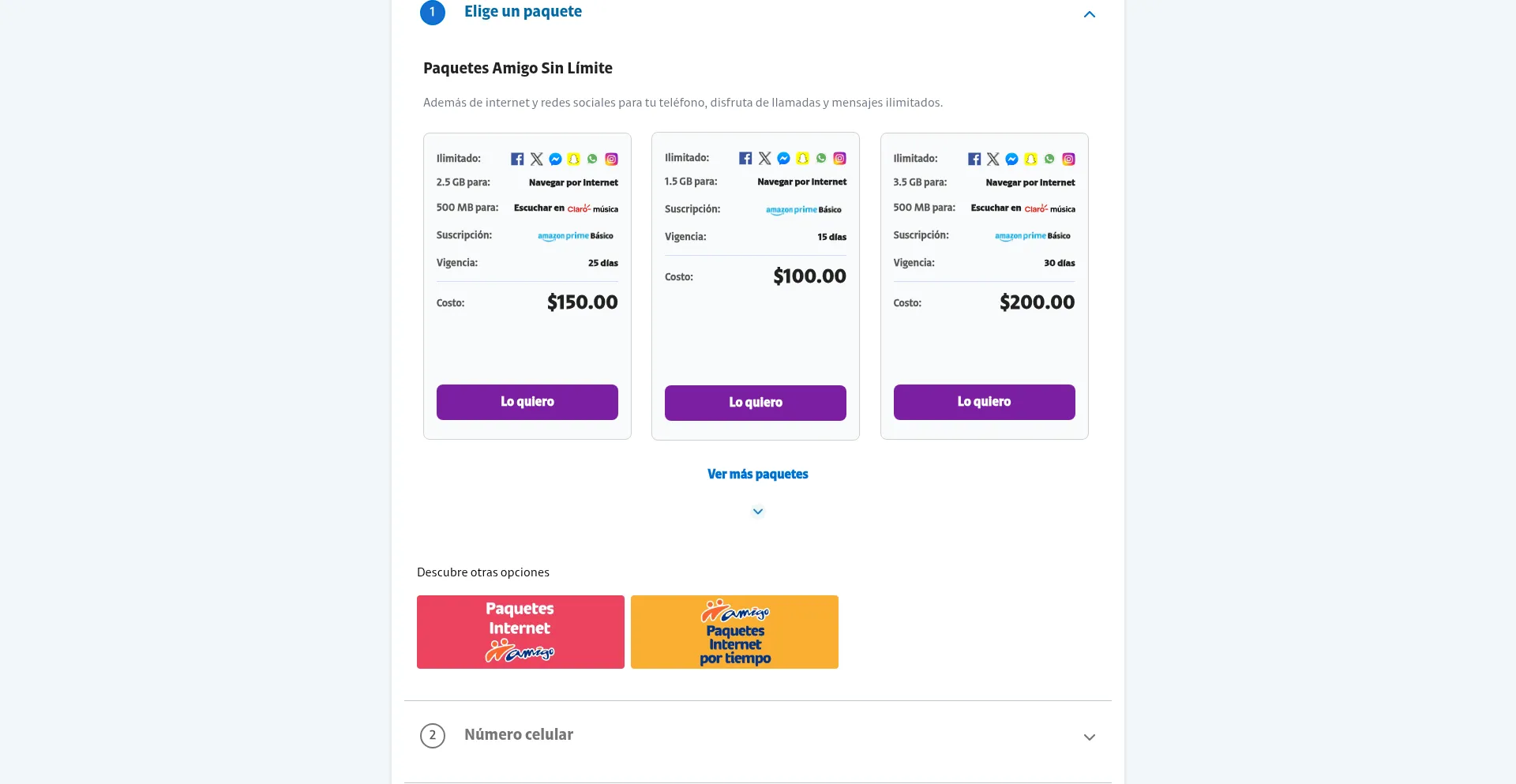Open the red 'Paquetes Internet' Amigo banner

tap(520, 632)
